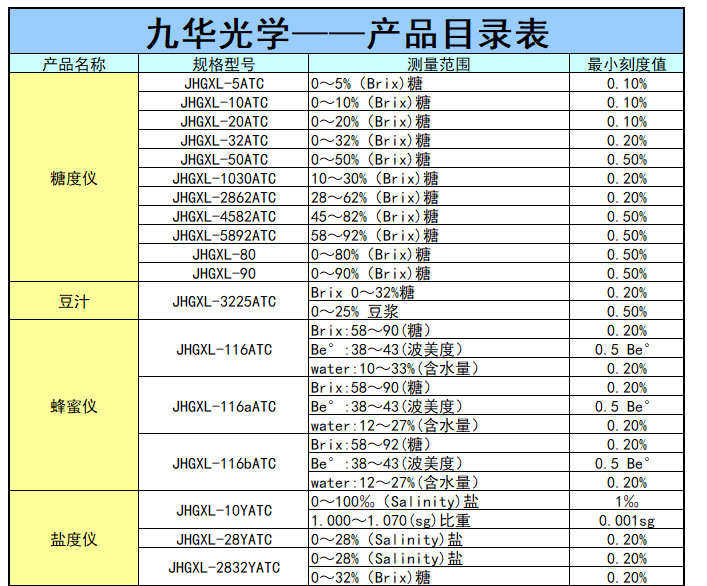This screenshot has height=586, width=707.
Task: Select model JHGXL-50ATC
Action: 224,160
